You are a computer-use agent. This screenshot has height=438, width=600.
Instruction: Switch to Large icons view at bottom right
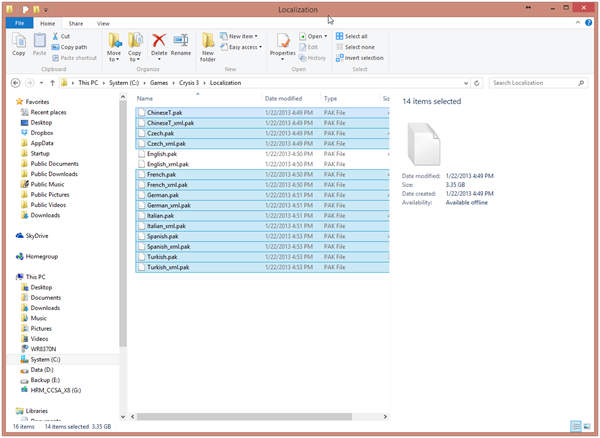pyautogui.click(x=587, y=426)
